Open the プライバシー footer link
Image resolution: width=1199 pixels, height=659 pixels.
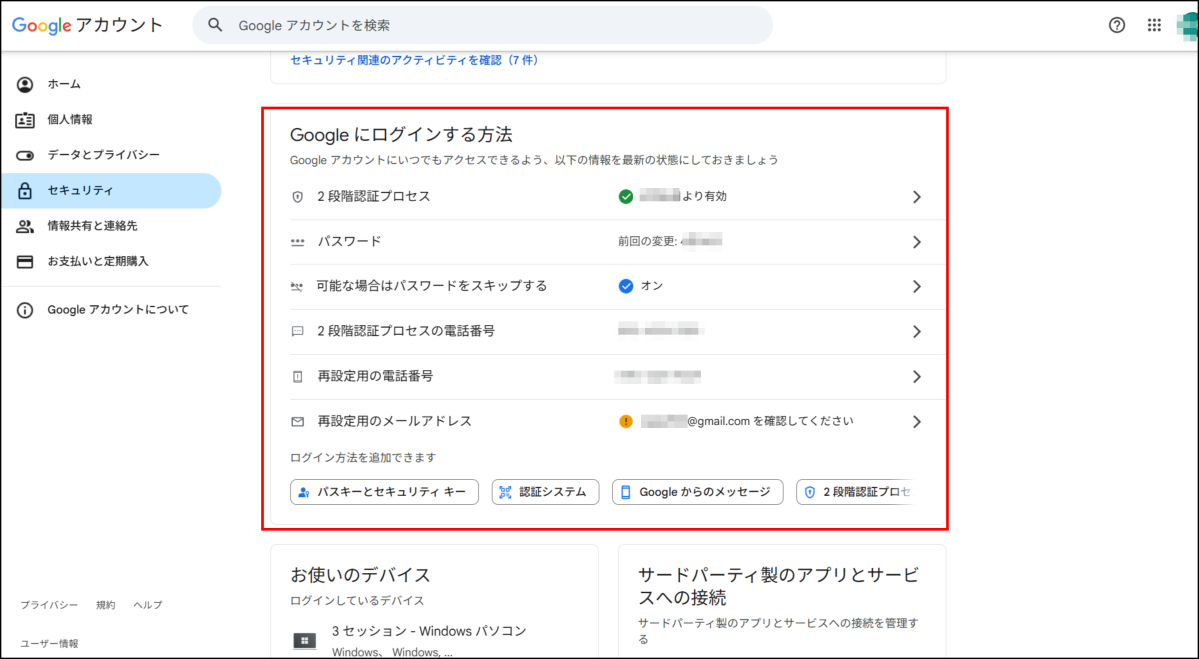pos(49,605)
